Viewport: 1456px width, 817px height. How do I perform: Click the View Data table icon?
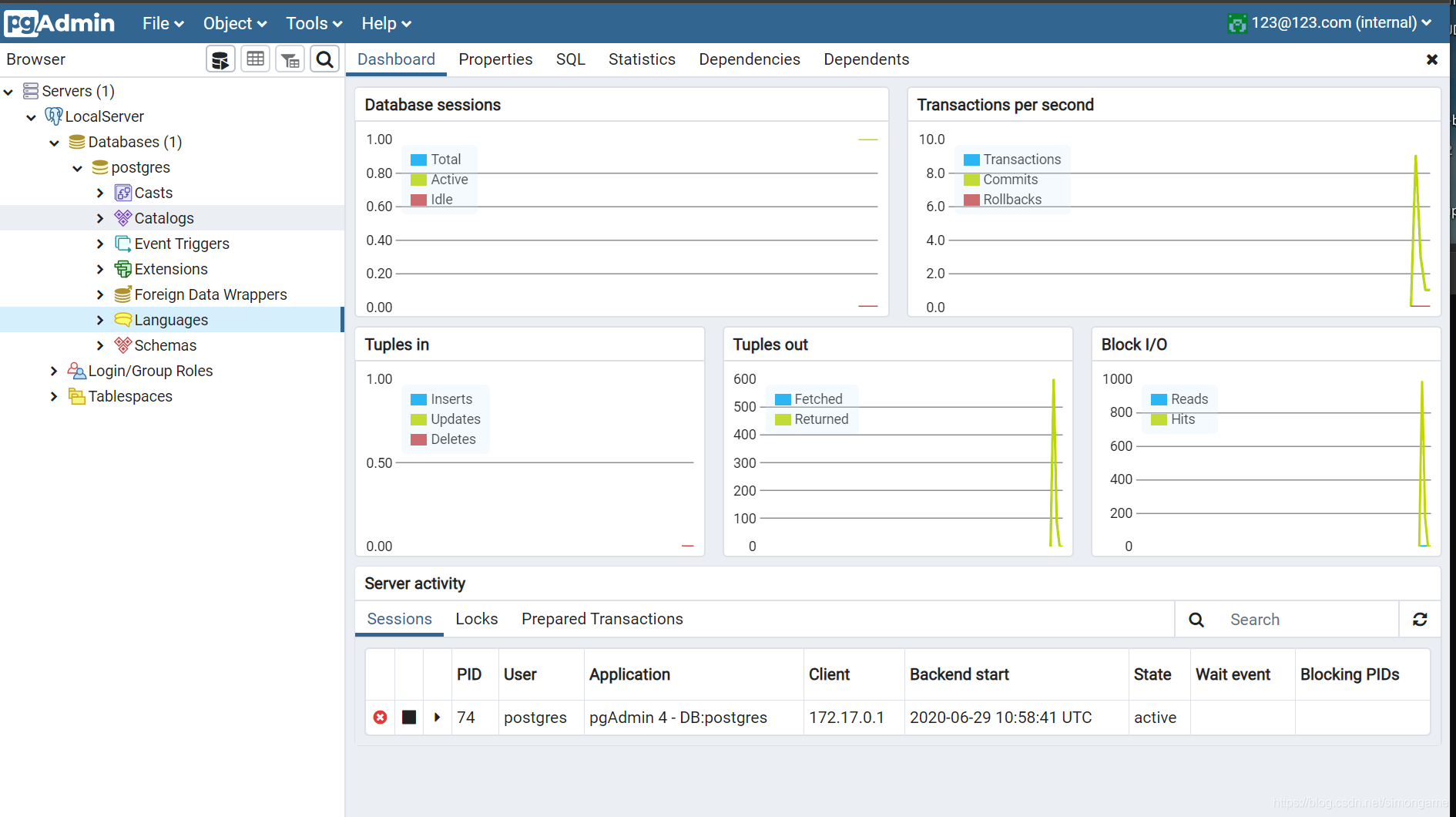255,59
